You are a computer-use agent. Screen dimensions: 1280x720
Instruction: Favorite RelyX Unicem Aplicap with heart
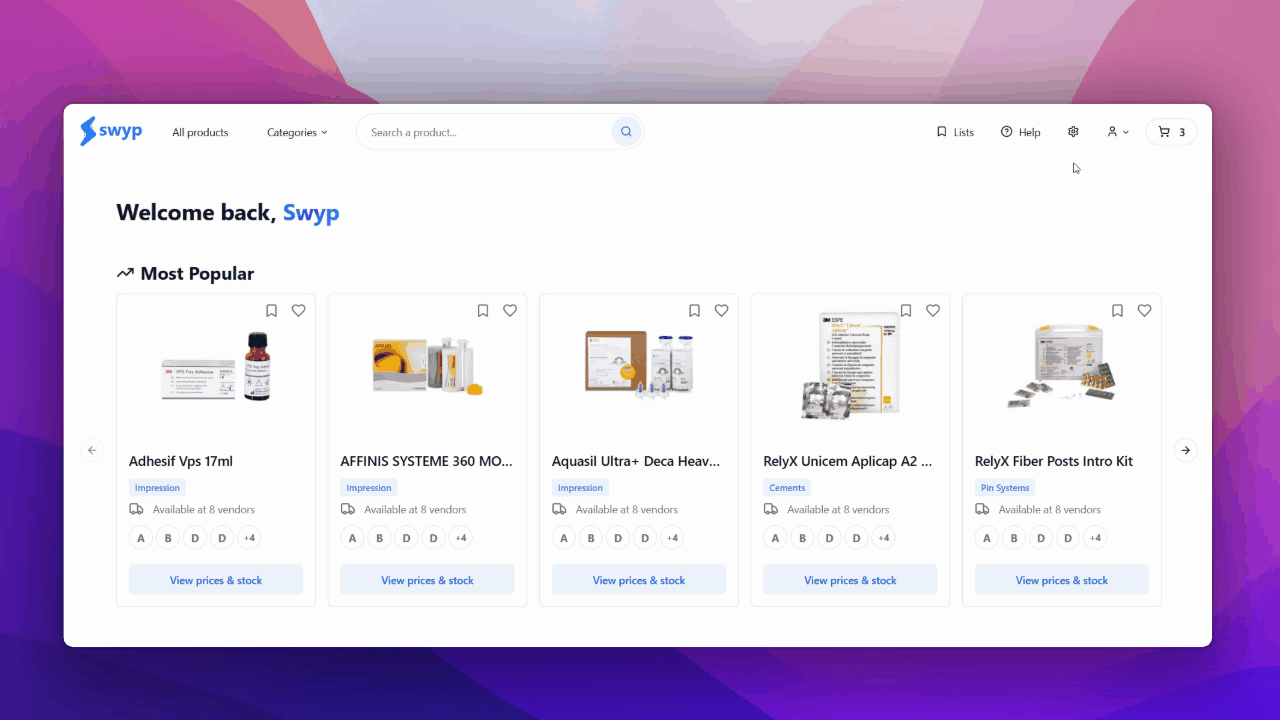(933, 311)
